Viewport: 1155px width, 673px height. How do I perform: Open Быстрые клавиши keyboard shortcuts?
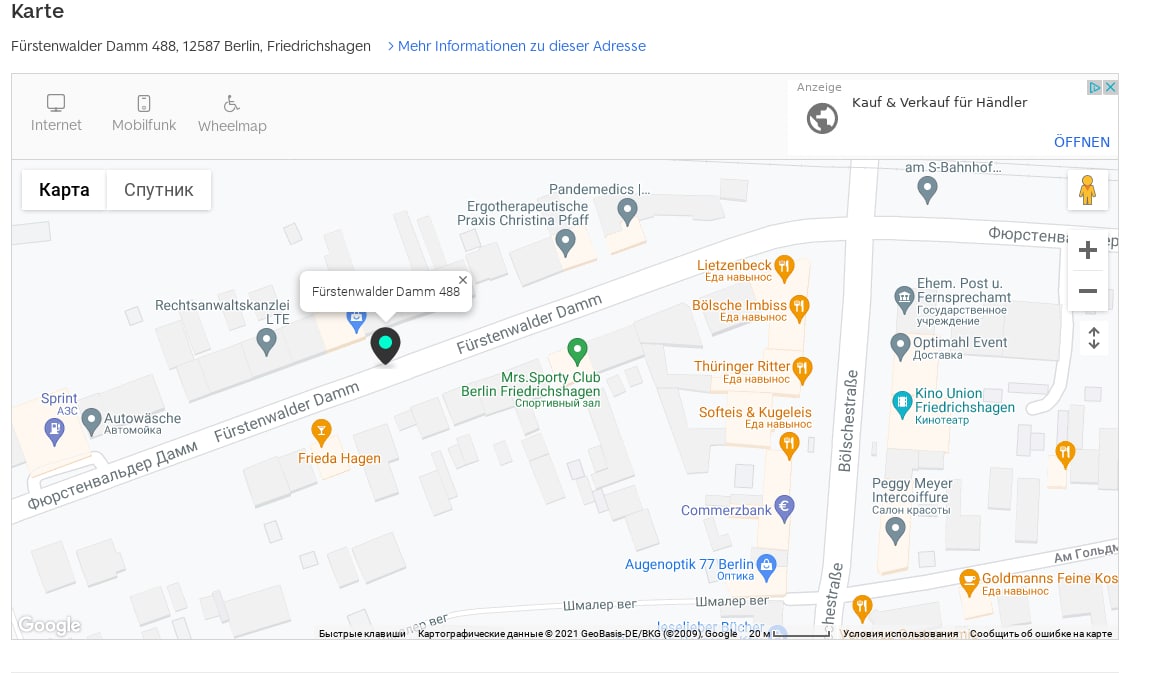point(362,633)
